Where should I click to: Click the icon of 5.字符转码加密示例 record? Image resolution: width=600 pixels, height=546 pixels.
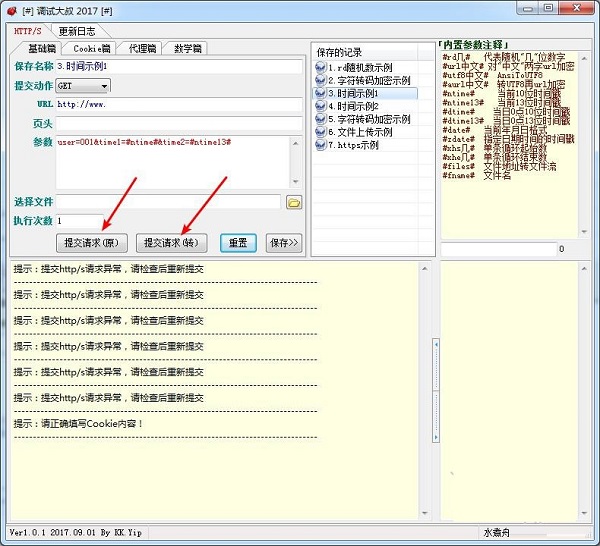point(320,119)
